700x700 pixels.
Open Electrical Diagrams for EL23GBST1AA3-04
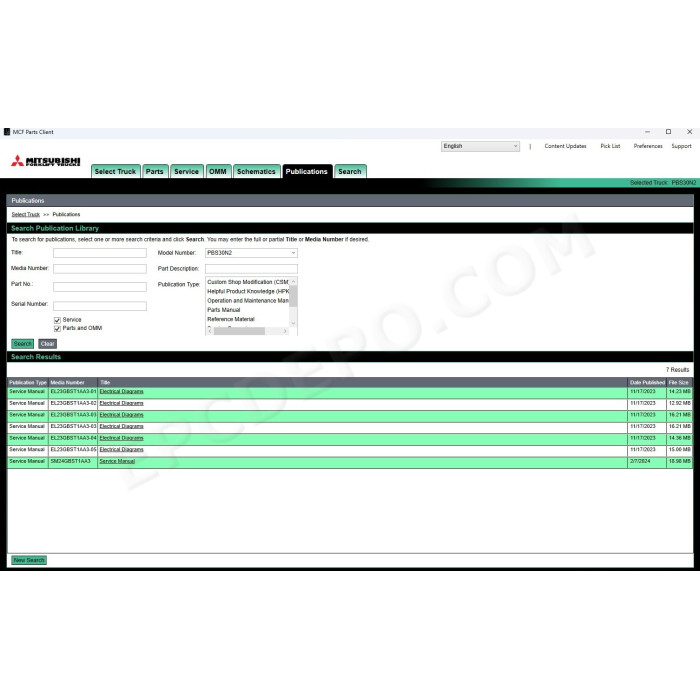coord(121,438)
